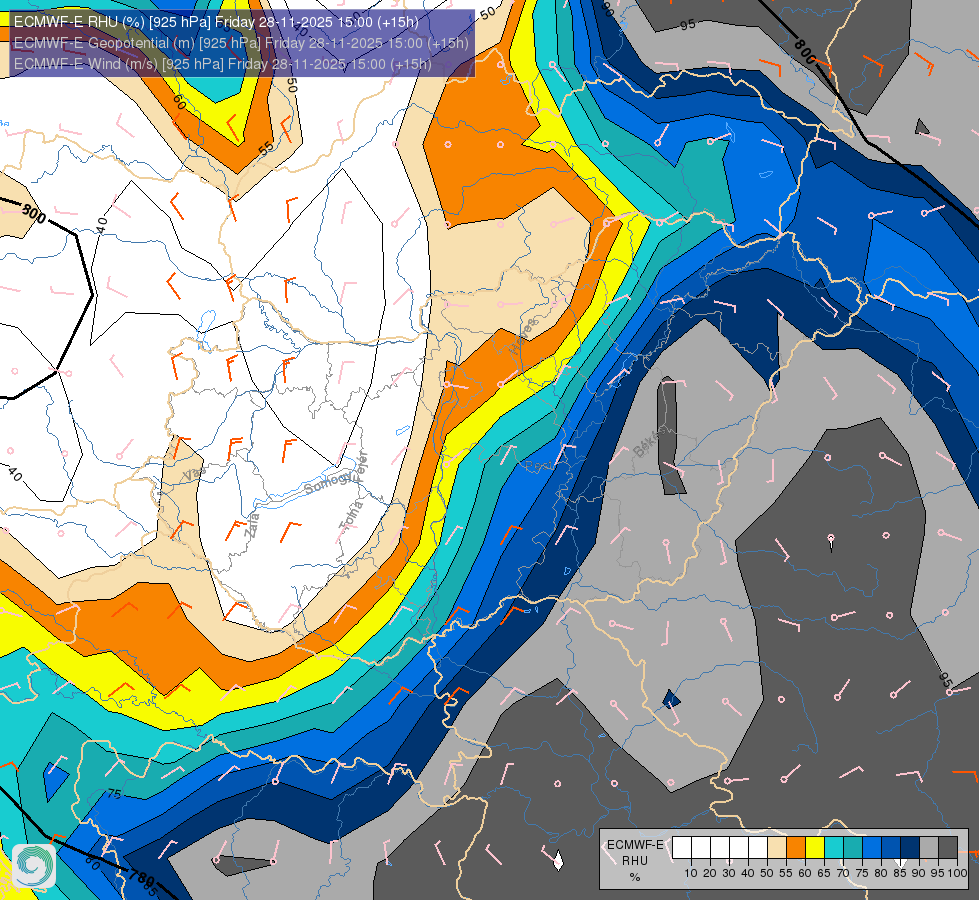
Task: Pick the bright blue 75–80 legend swatch
Action: [x=872, y=847]
